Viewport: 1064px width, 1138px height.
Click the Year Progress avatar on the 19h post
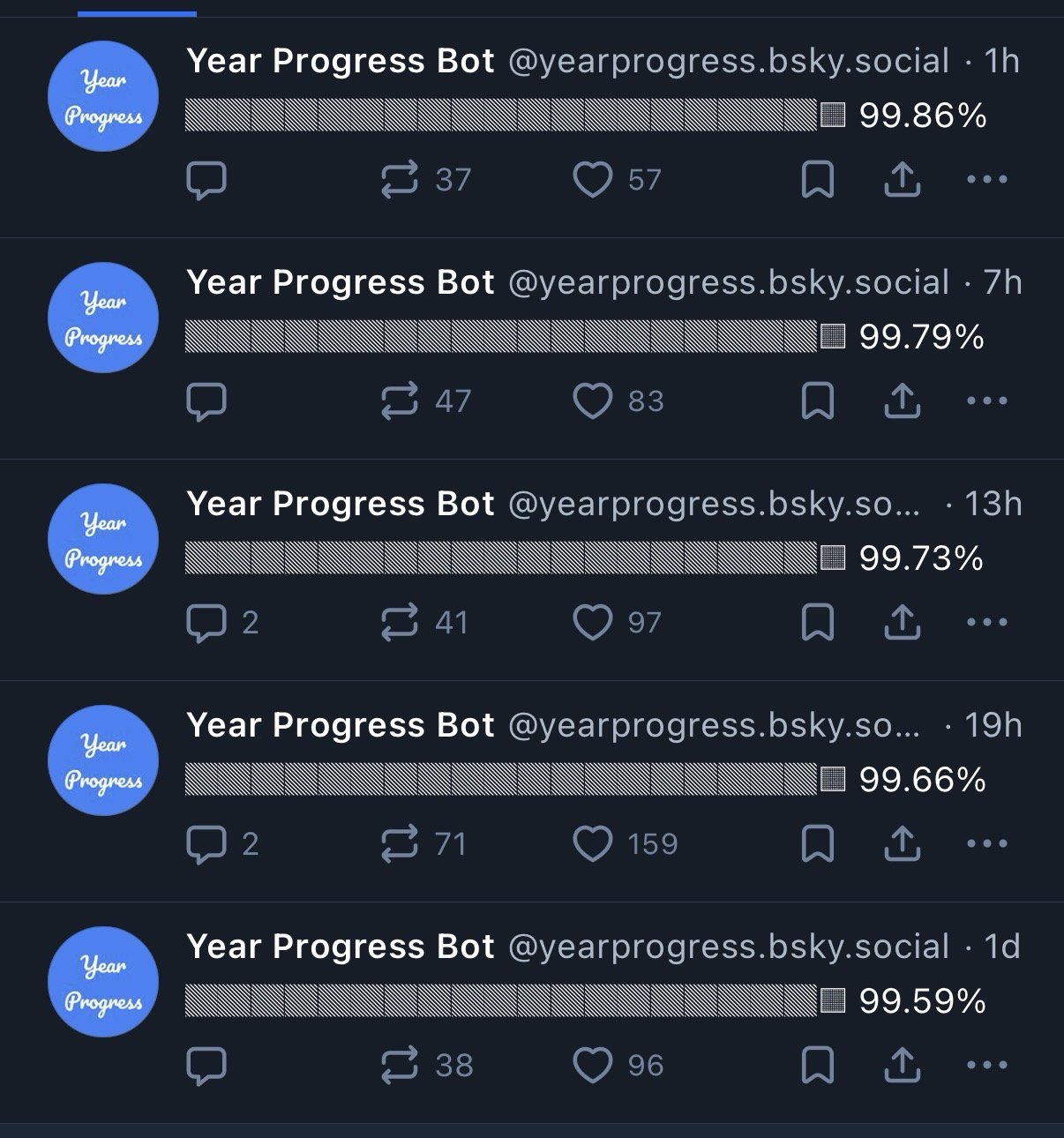(x=103, y=760)
